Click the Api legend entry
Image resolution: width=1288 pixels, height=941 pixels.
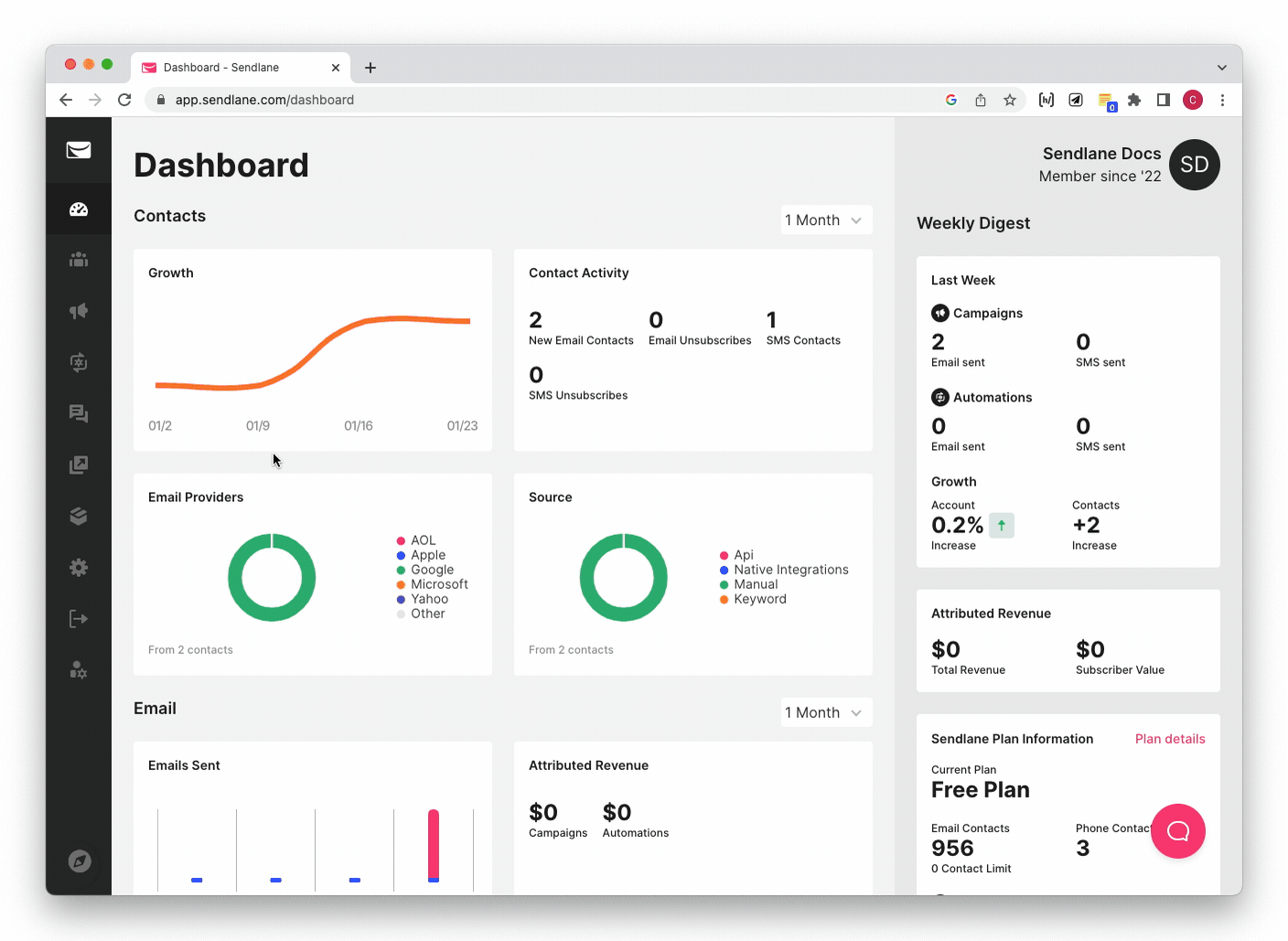pyautogui.click(x=736, y=555)
